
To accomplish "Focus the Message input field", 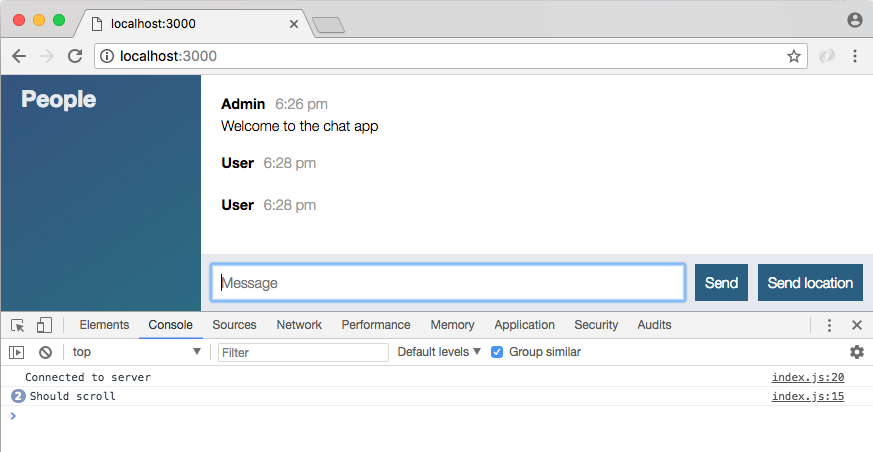I will tap(448, 283).
